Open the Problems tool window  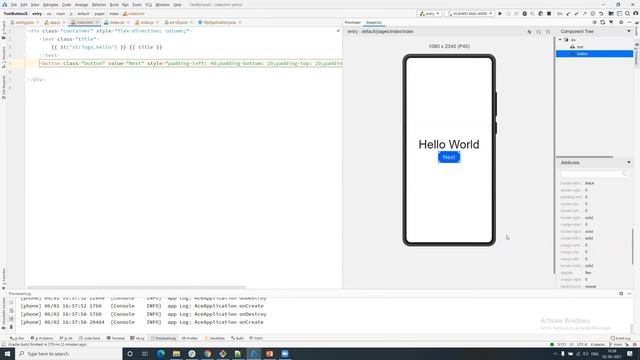(x=42, y=338)
